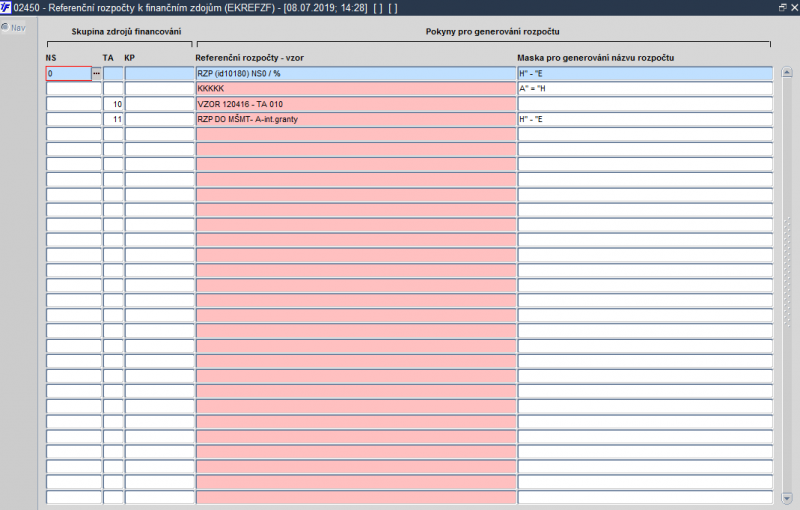The width and height of the screenshot is (800, 510).
Task: Click the NS column header
Action: click(51, 58)
